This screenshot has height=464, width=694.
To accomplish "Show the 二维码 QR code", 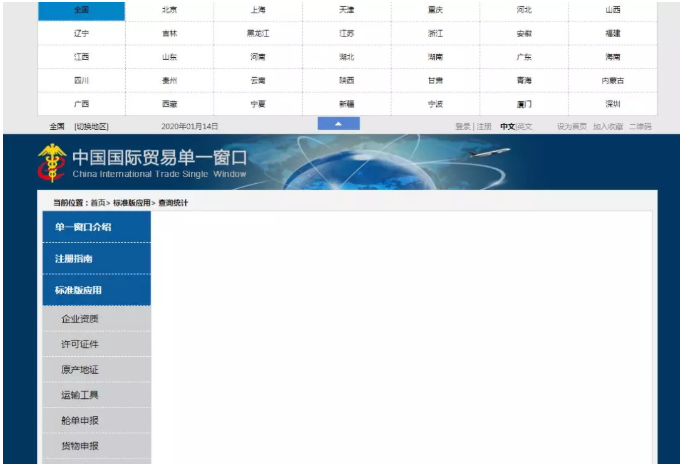I will tap(640, 127).
